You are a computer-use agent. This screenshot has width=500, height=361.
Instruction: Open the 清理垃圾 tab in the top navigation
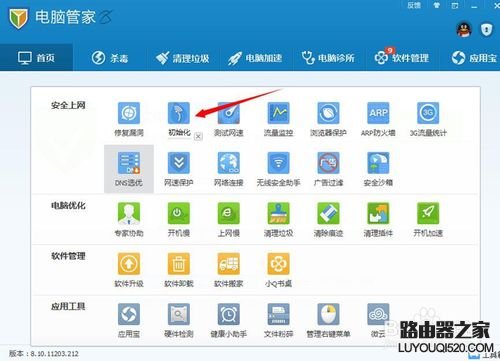182,58
